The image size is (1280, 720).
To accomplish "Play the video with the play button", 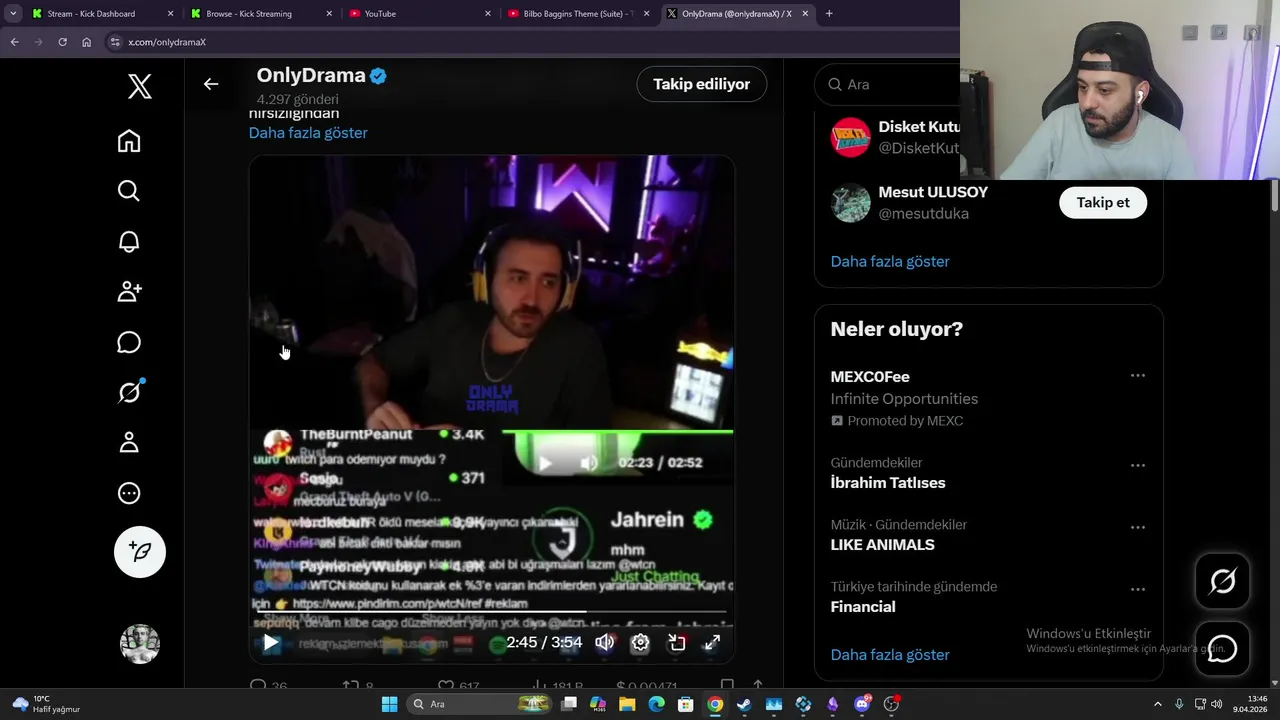I will point(271,643).
